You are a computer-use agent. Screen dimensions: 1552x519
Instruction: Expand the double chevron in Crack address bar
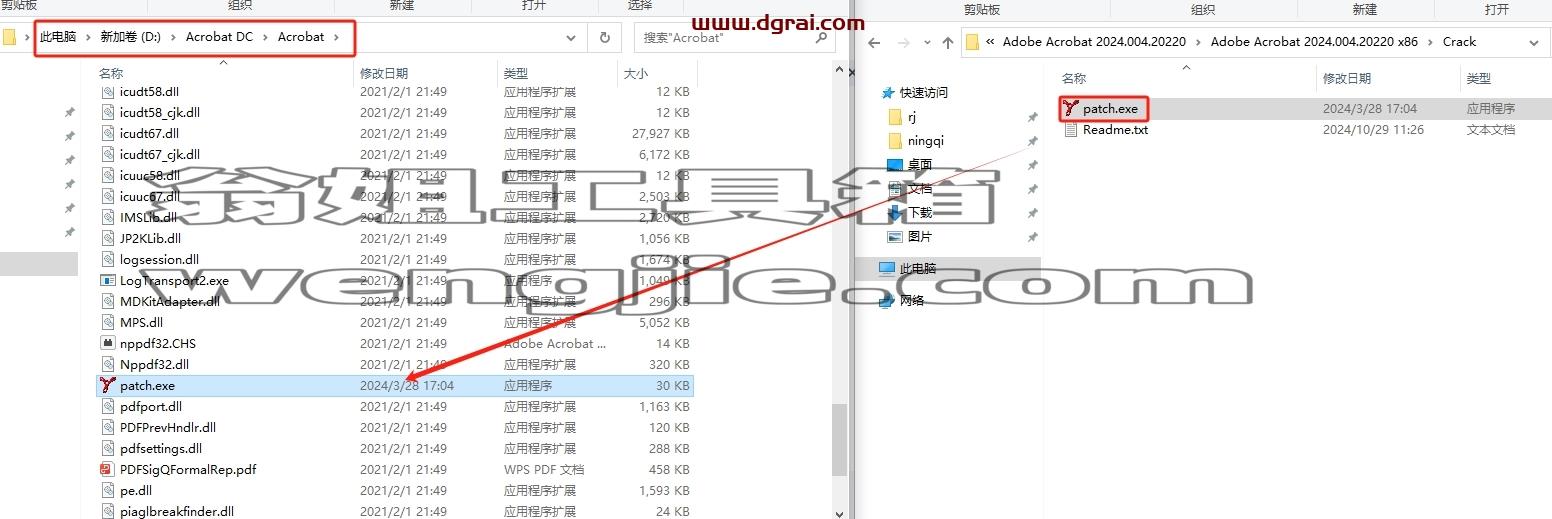point(990,42)
